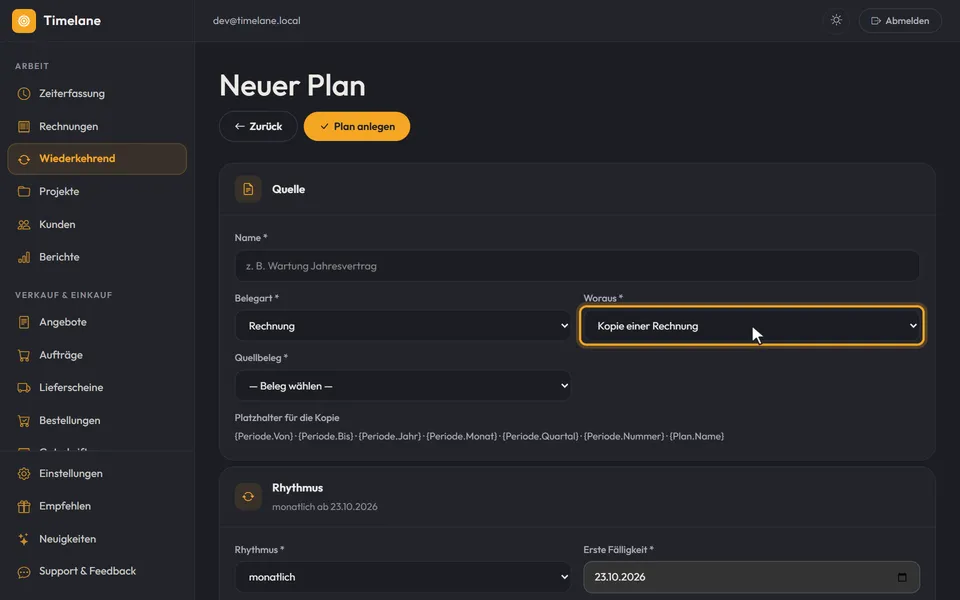Open Zeiterfassung clock icon in sidebar
This screenshot has width=960, height=600.
coord(24,94)
